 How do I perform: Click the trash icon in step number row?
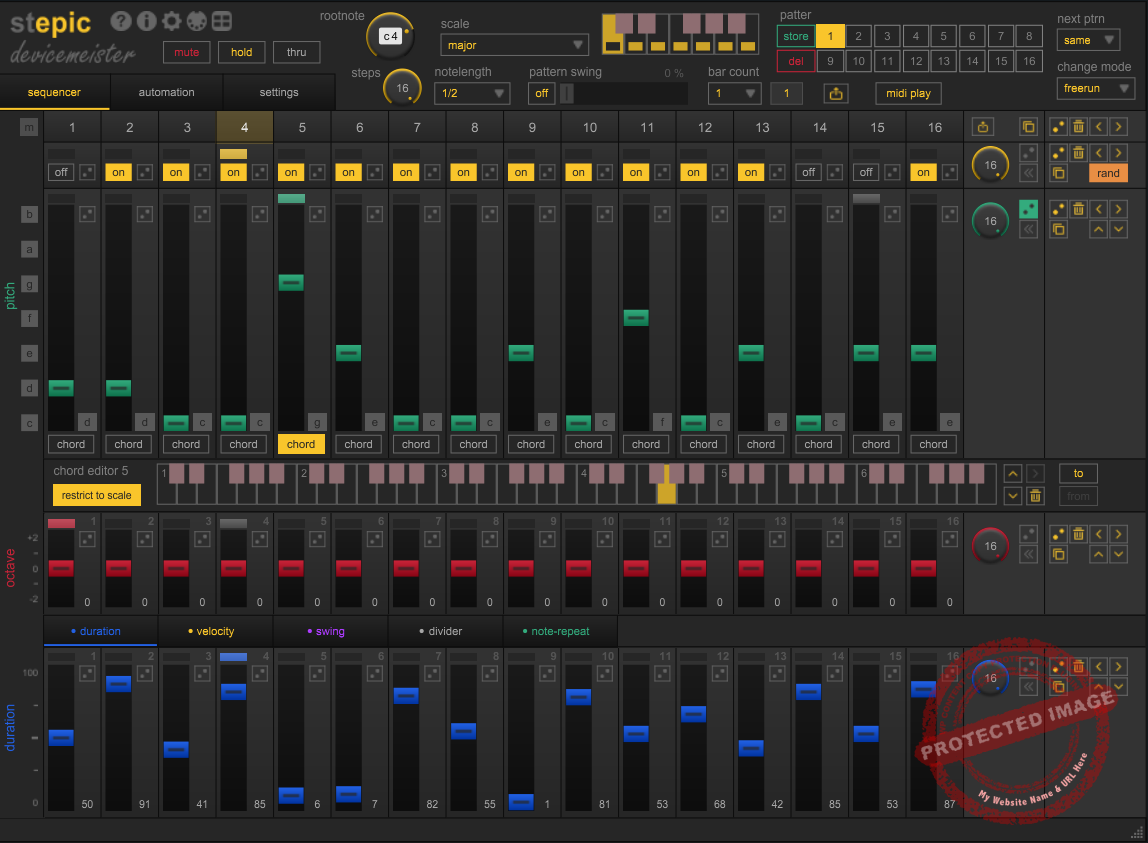pos(1078,127)
